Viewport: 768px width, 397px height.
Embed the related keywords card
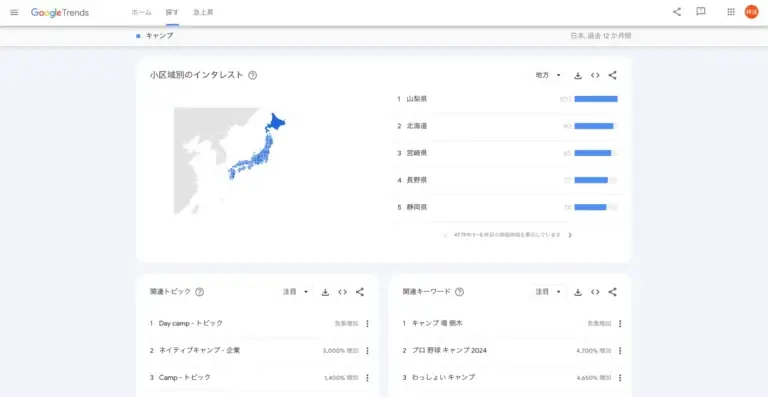[595, 292]
